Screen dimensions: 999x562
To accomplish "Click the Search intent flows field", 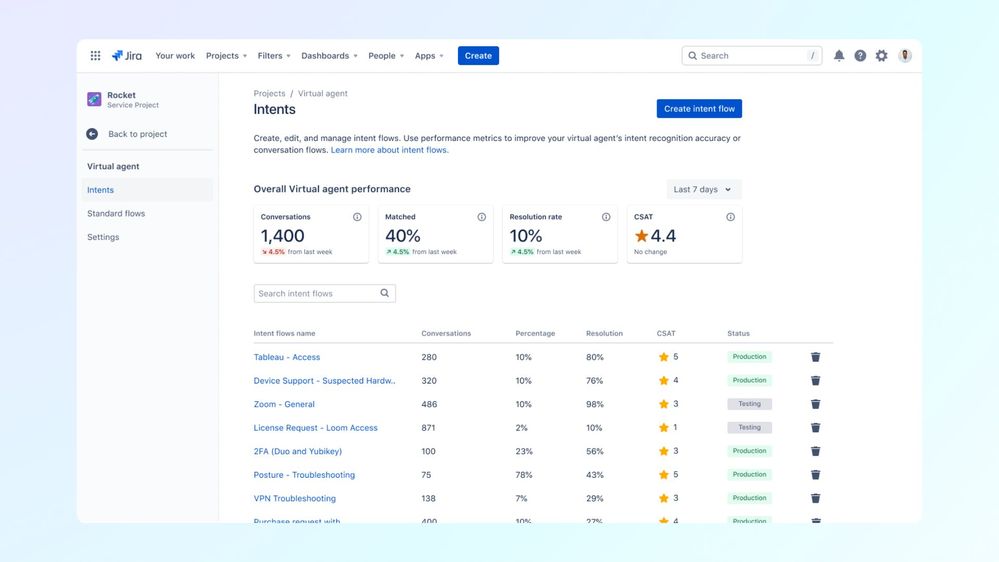I will tap(324, 293).
